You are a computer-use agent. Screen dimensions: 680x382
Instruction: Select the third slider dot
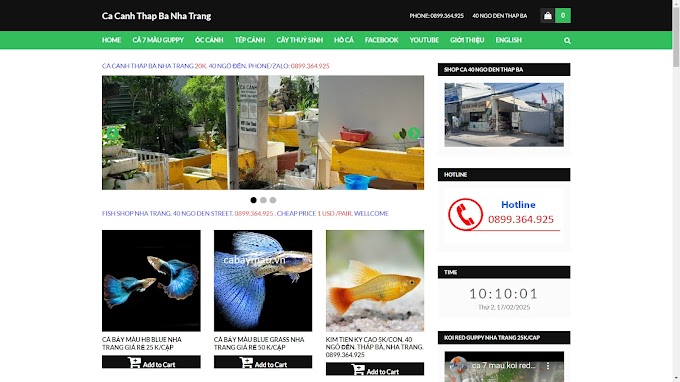click(273, 200)
